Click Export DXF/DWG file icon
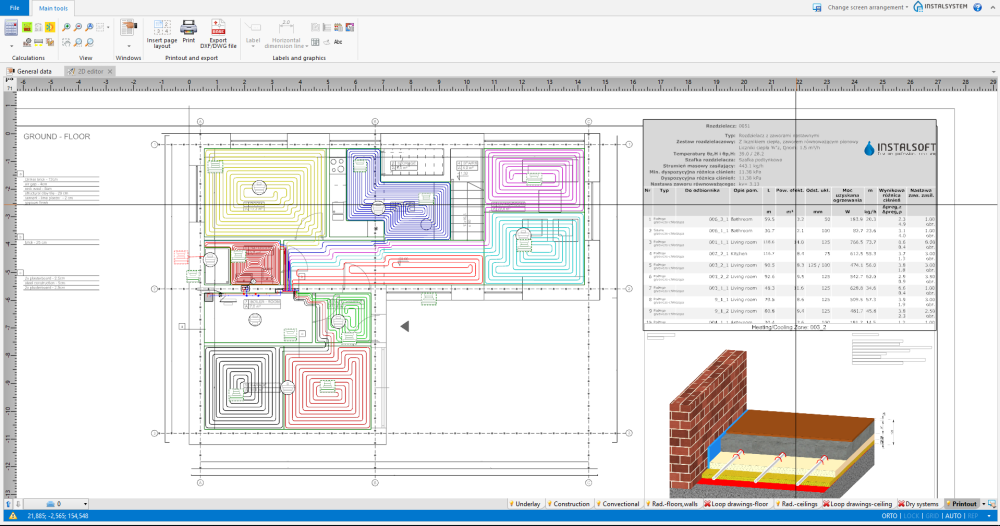Viewport: 1000px width, 526px height. [x=217, y=29]
